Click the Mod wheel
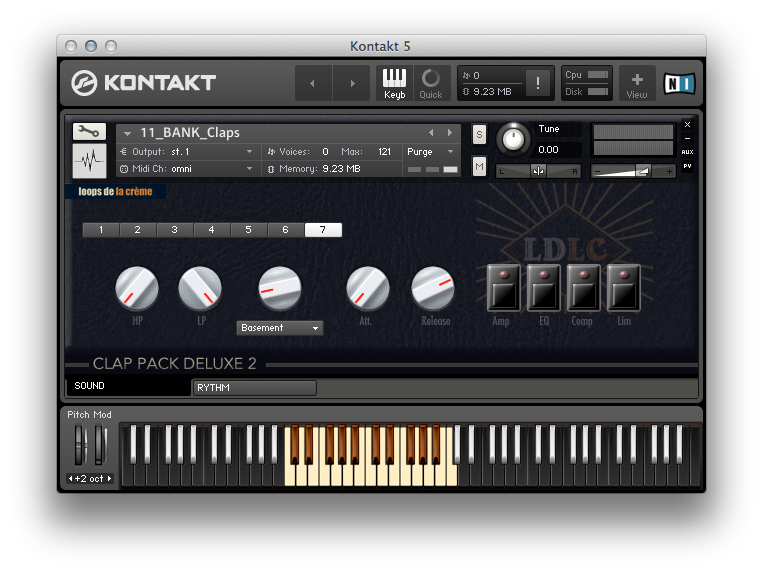This screenshot has width=763, height=572. pyautogui.click(x=100, y=445)
